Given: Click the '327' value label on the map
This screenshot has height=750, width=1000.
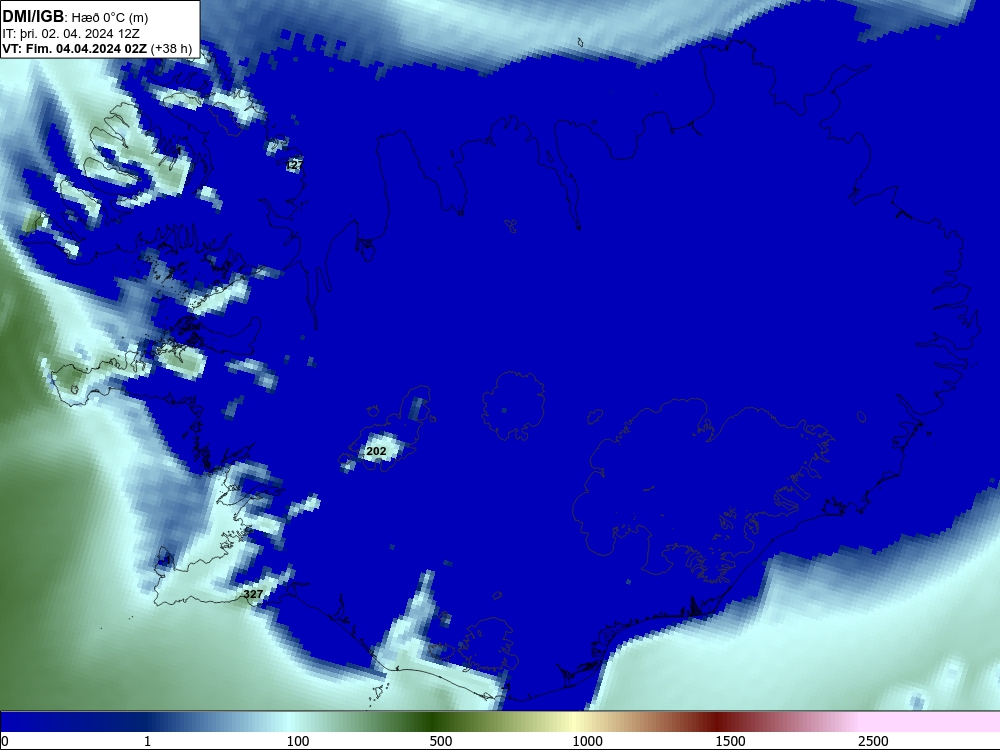Looking at the screenshot, I should [253, 594].
